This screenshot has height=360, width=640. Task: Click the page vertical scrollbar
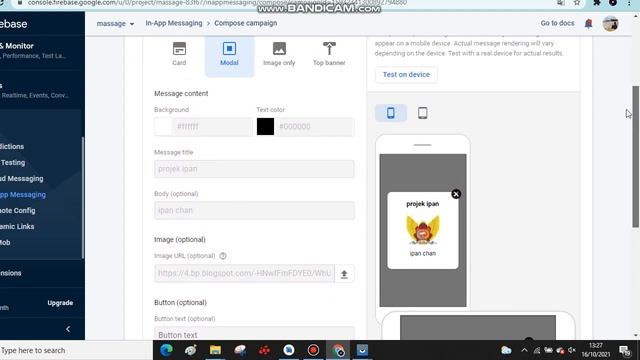click(636, 157)
